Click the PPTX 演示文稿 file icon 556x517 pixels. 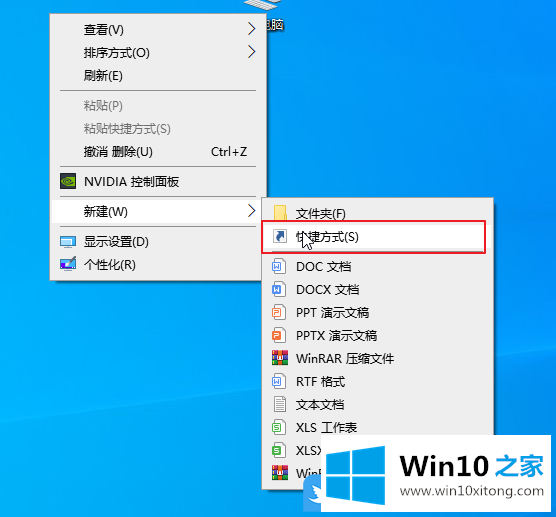279,335
